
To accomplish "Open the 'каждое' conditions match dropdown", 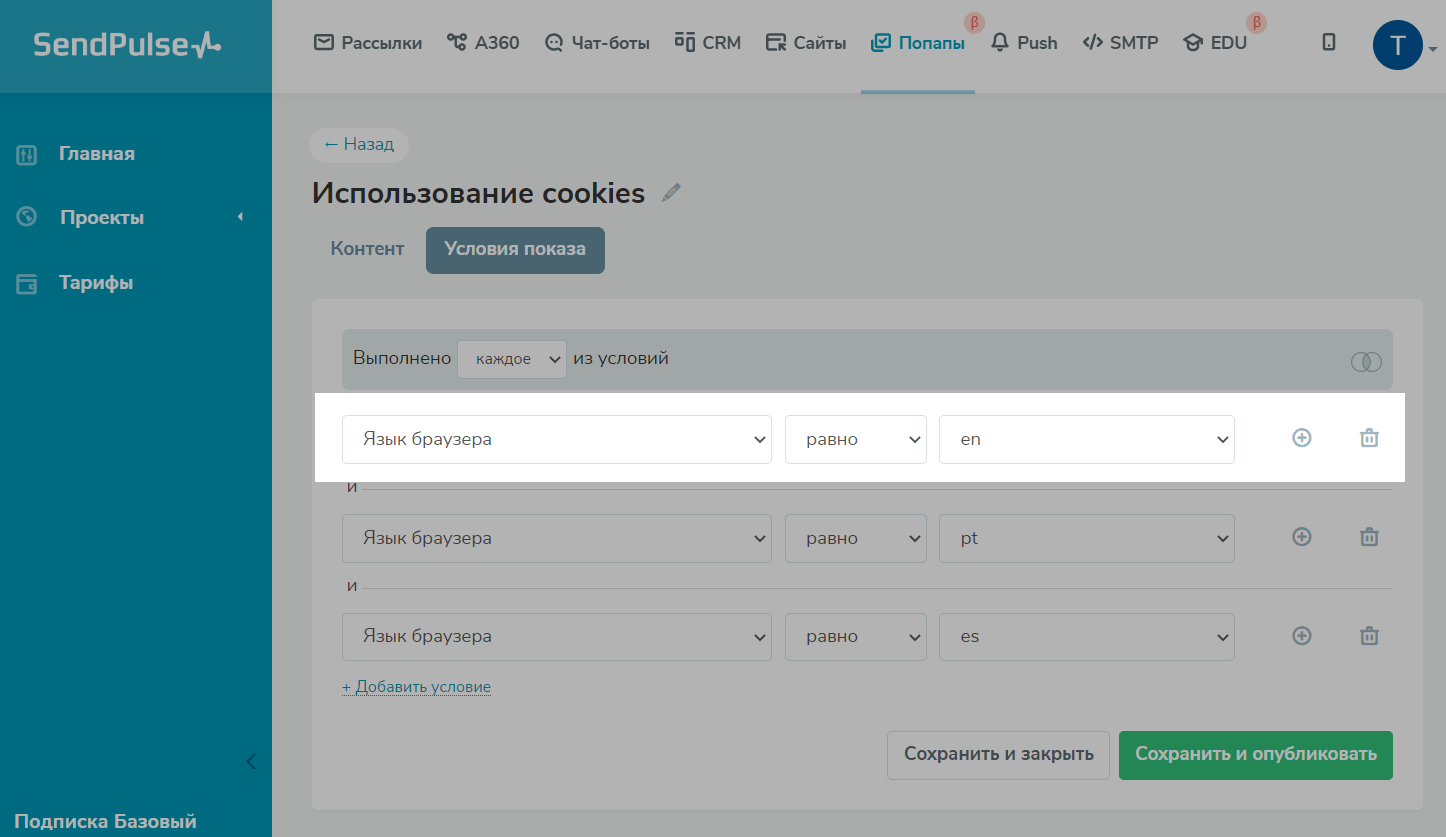I will point(511,359).
